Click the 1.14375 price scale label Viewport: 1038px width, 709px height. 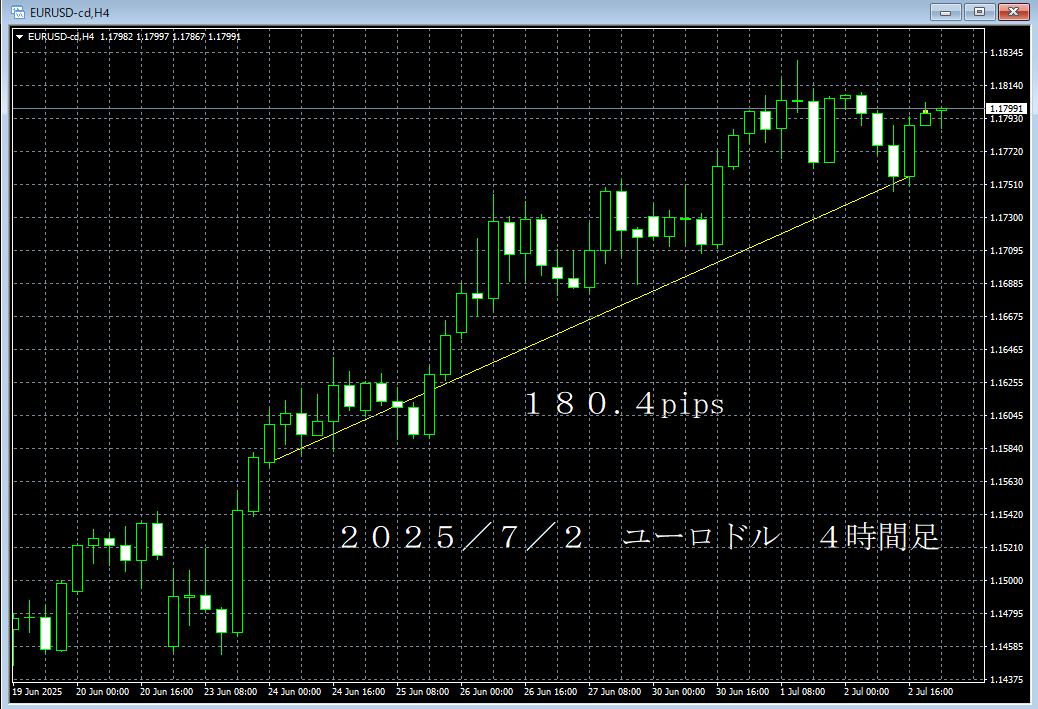(1005, 680)
